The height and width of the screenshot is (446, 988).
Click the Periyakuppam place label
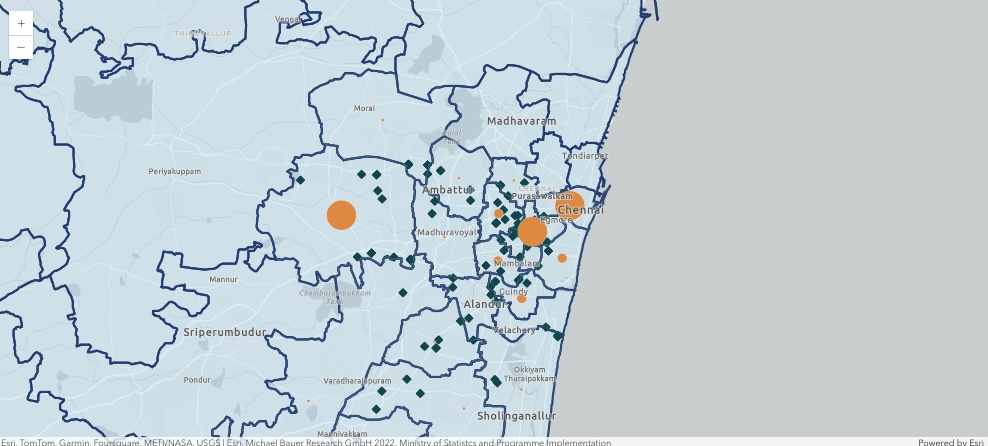tap(175, 172)
